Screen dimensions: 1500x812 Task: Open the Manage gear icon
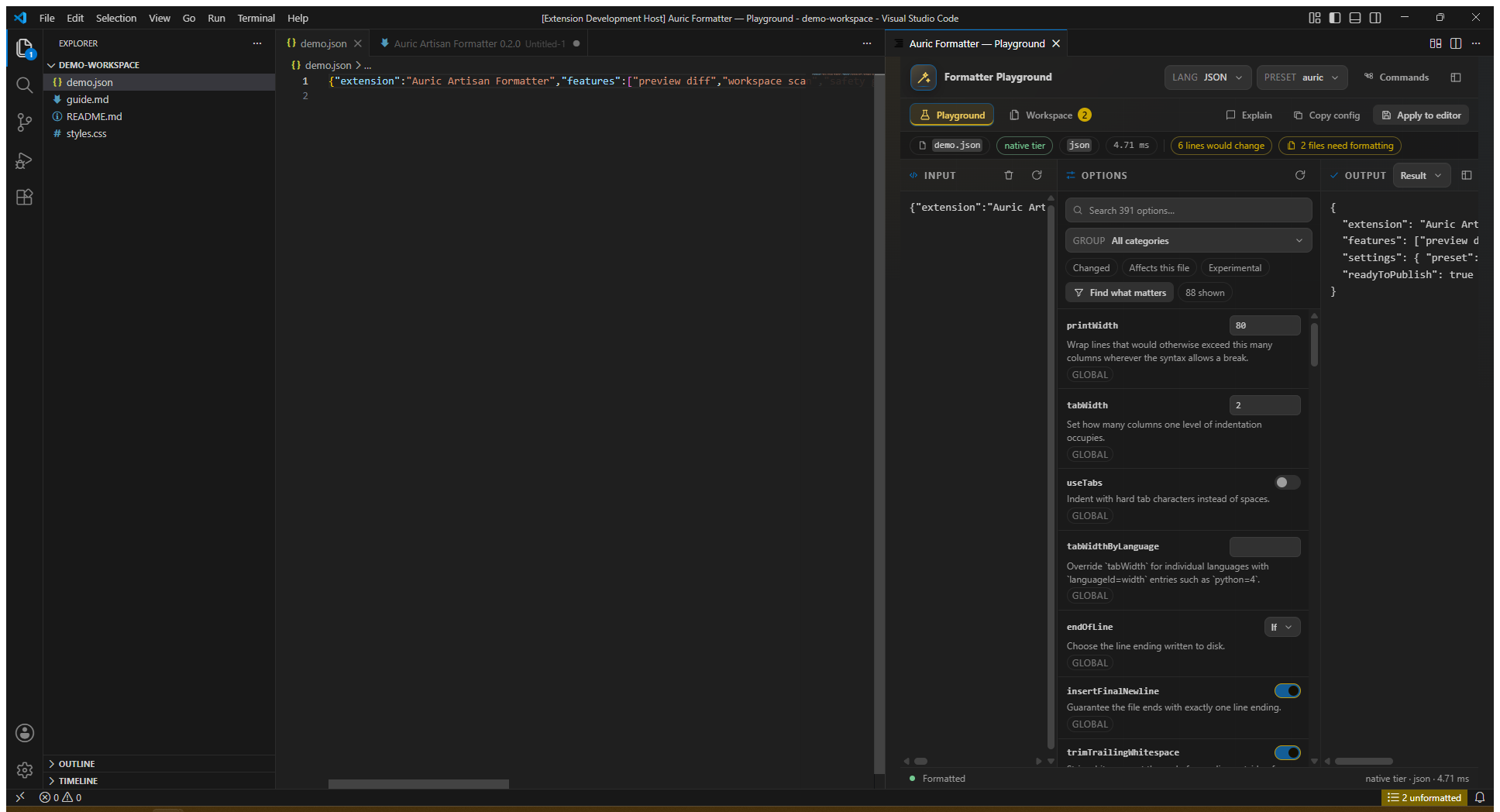[x=25, y=770]
